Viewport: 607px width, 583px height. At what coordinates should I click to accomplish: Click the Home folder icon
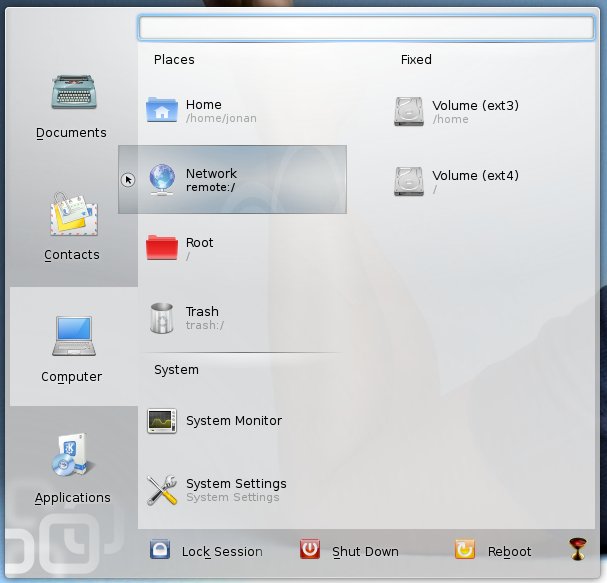(162, 110)
